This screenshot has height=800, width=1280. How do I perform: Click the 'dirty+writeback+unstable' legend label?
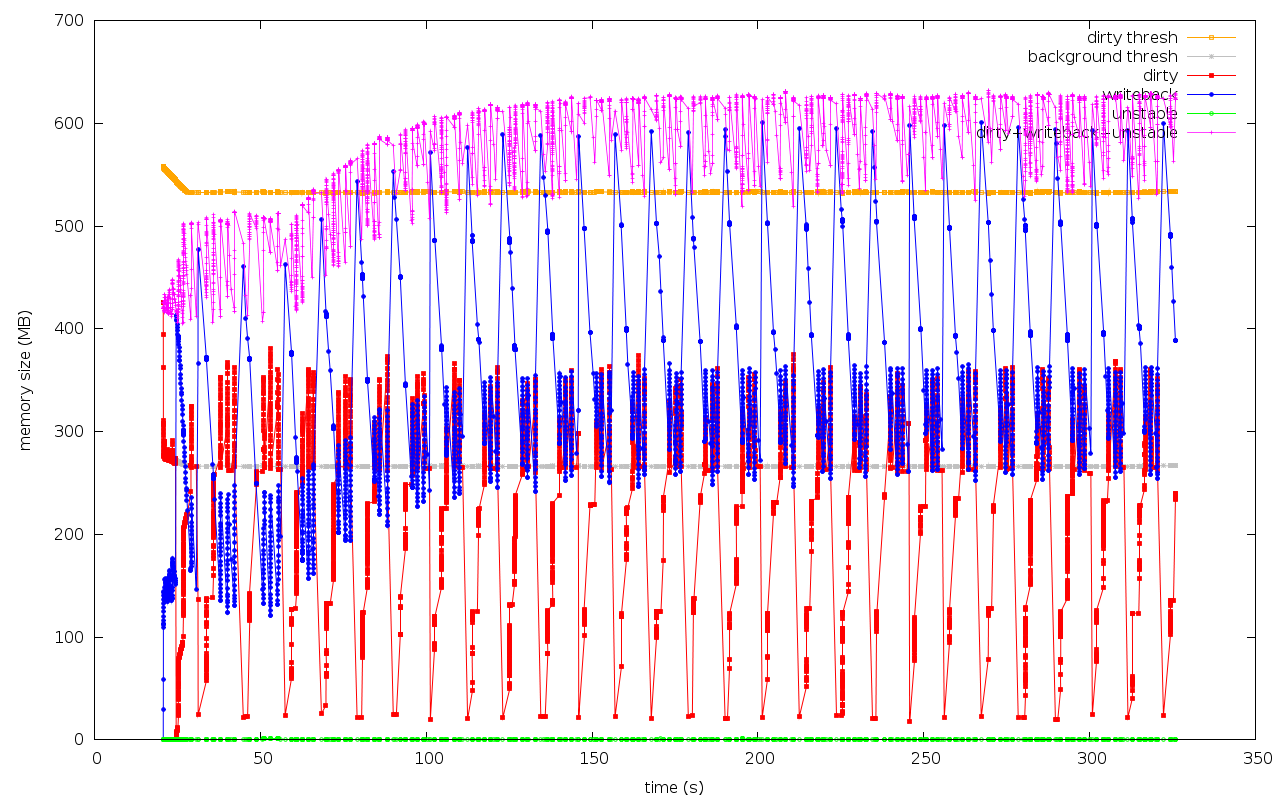point(1077,132)
